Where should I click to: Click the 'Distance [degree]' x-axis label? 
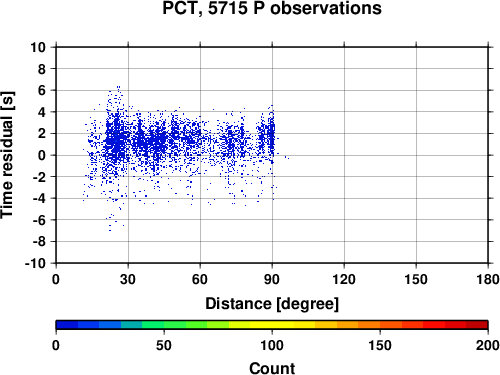pyautogui.click(x=272, y=304)
